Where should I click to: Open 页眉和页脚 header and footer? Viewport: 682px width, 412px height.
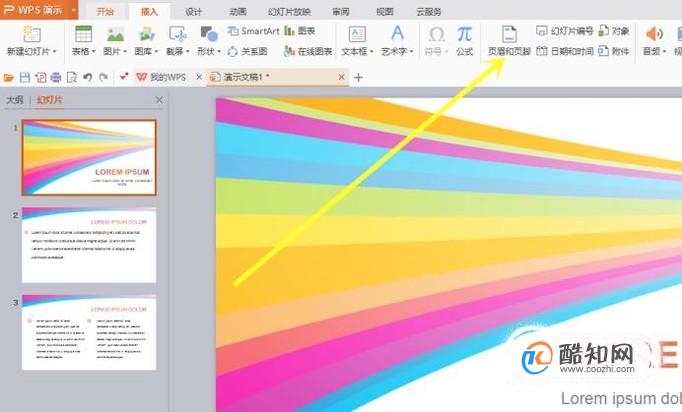click(x=509, y=40)
